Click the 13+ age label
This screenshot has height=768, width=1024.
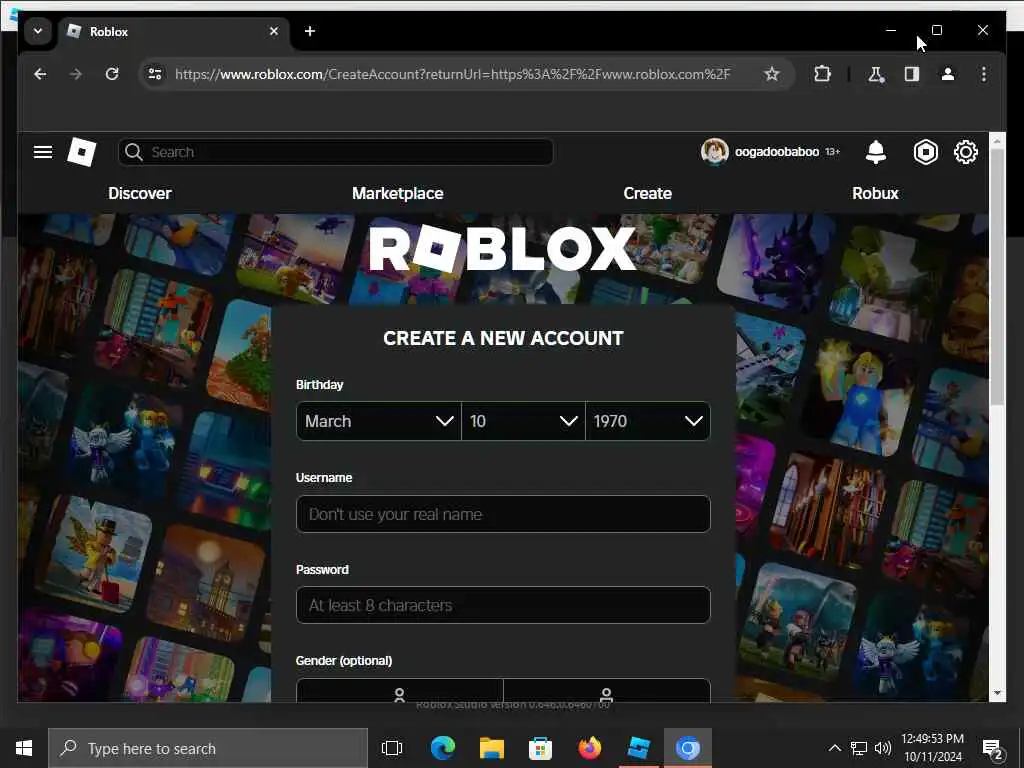(833, 152)
